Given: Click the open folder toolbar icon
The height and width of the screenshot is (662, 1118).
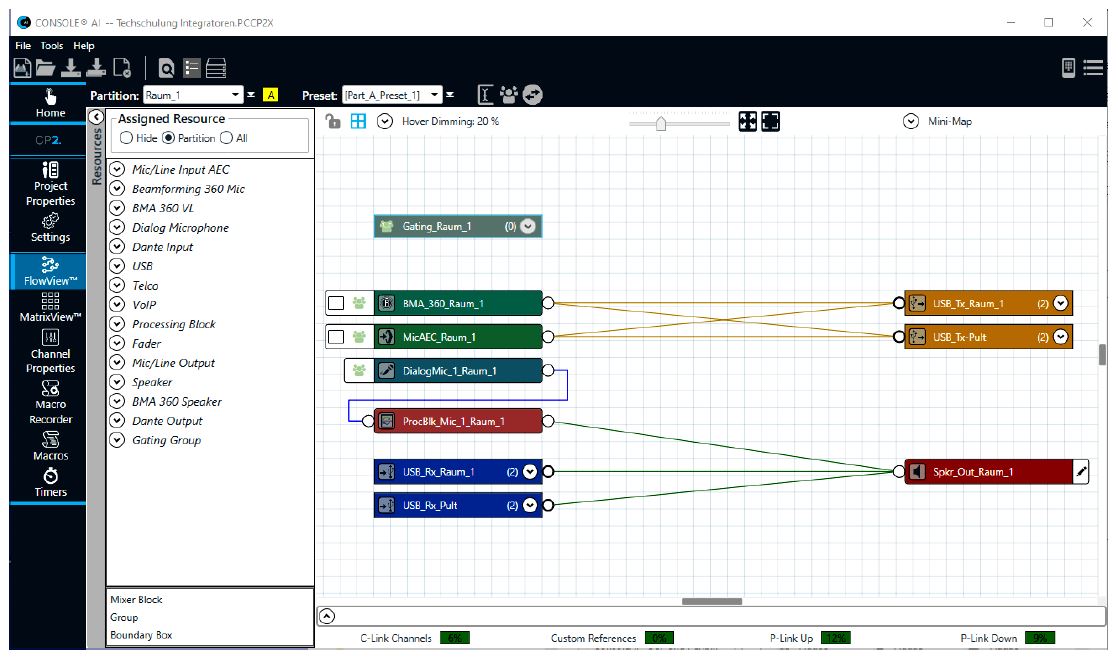Looking at the screenshot, I should pyautogui.click(x=46, y=68).
